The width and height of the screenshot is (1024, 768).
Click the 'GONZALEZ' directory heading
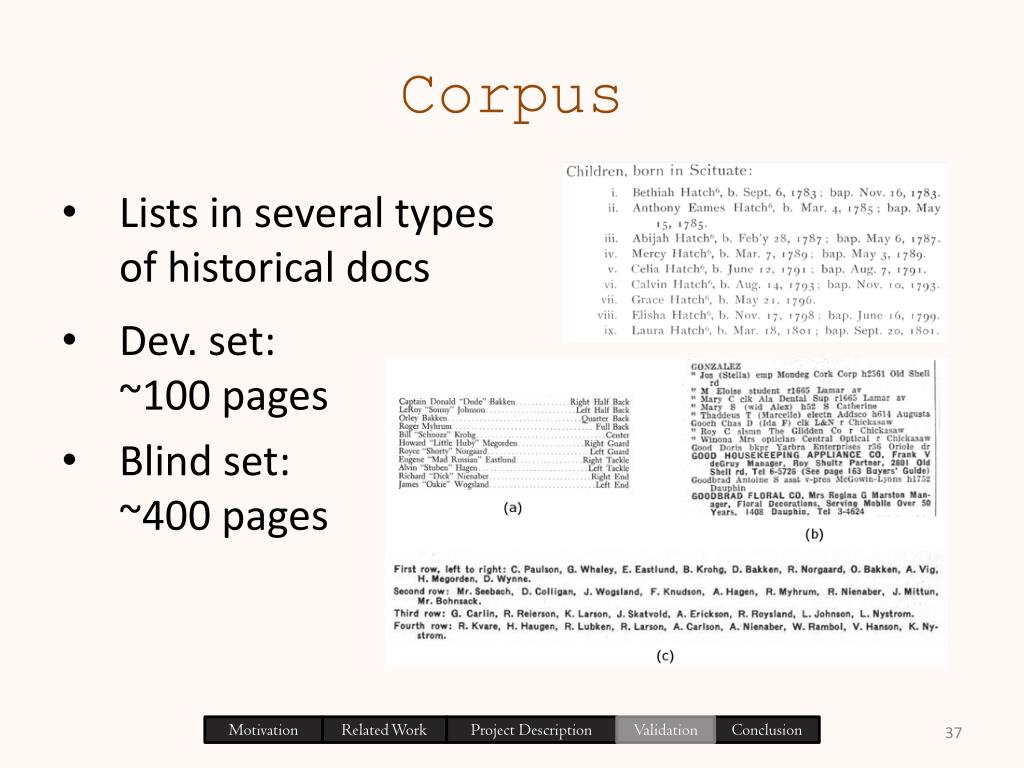click(x=716, y=366)
